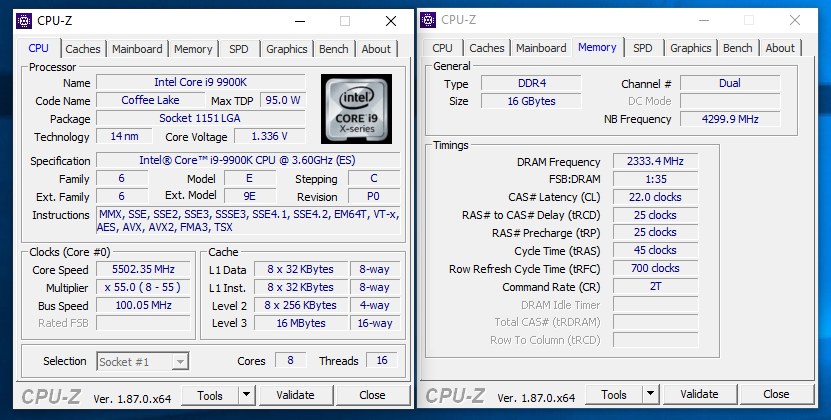
Task: Click CPU-Z app icon in right window title bar
Action: (428, 20)
